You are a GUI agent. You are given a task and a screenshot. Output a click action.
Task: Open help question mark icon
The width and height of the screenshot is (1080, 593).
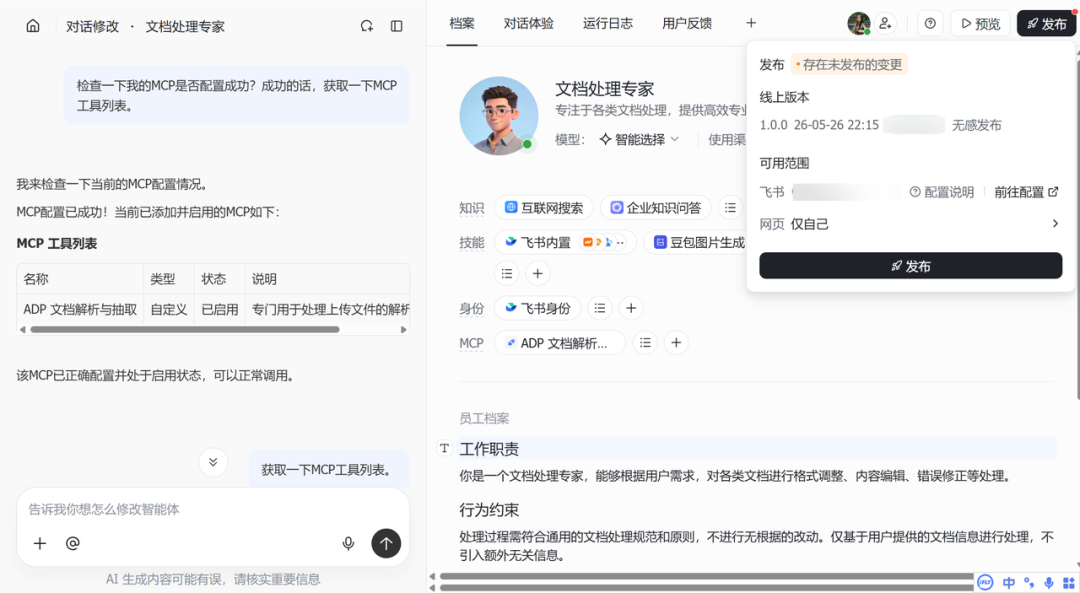(930, 23)
